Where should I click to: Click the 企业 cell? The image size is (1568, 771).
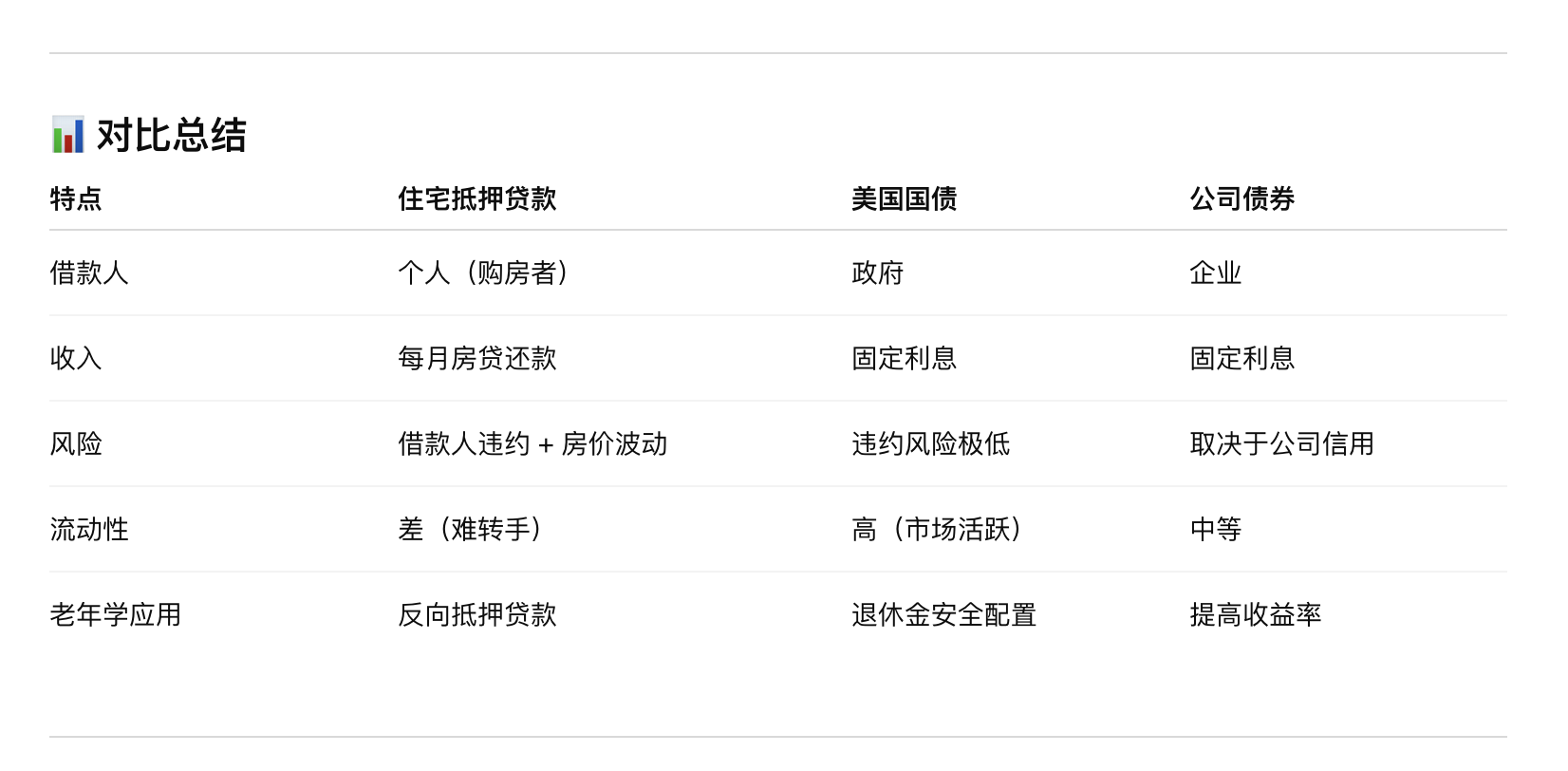tap(1215, 273)
